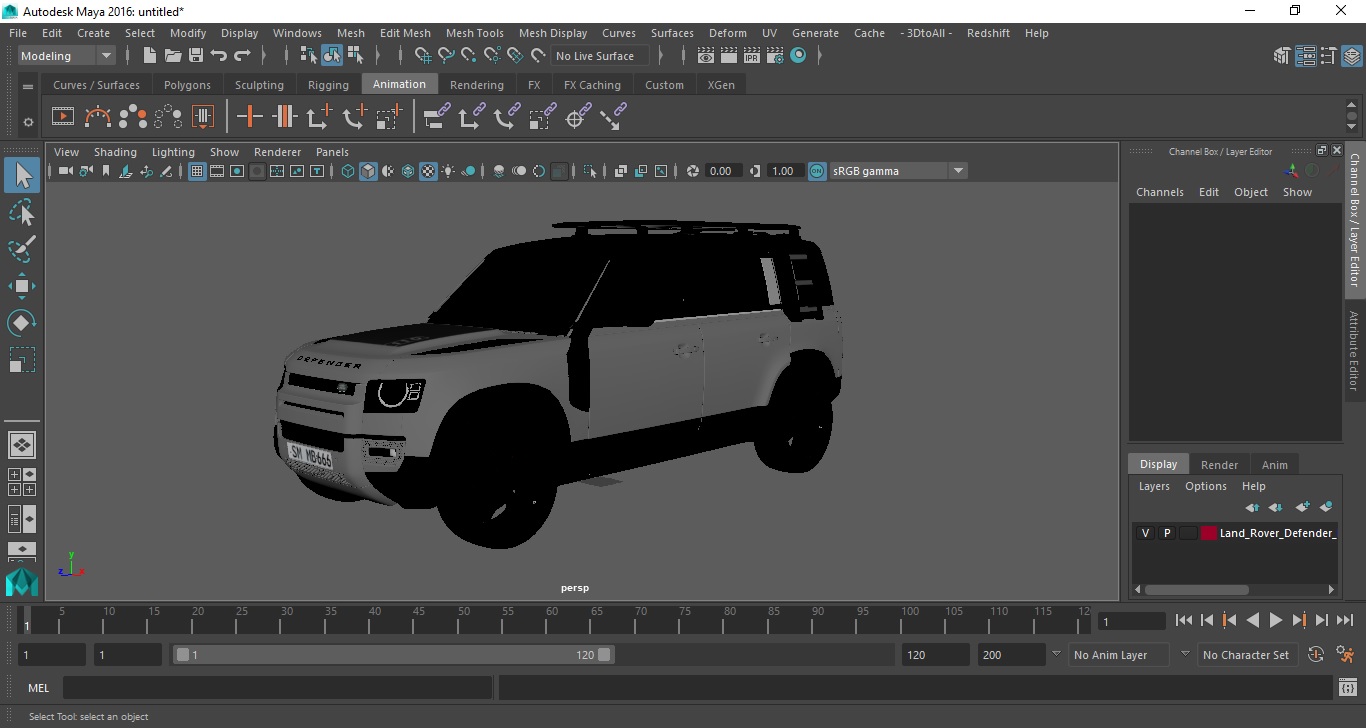Click the Redo arrow icon
This screenshot has height=728, width=1366.
[x=242, y=56]
